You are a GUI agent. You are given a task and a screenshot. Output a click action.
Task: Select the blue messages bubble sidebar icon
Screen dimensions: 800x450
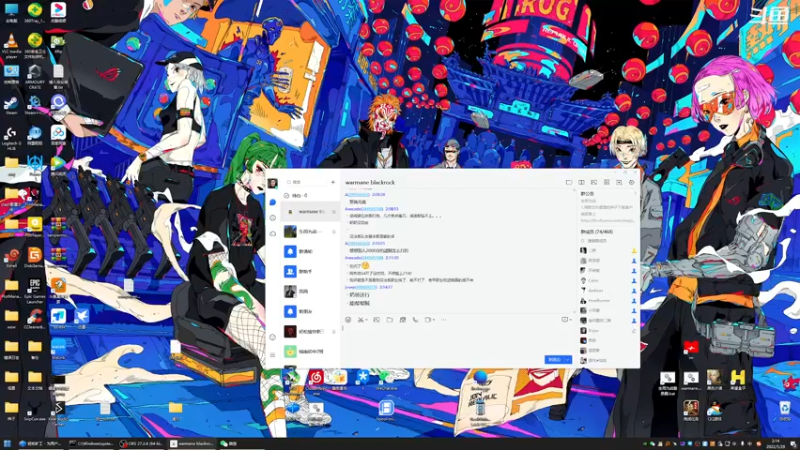coord(272,202)
